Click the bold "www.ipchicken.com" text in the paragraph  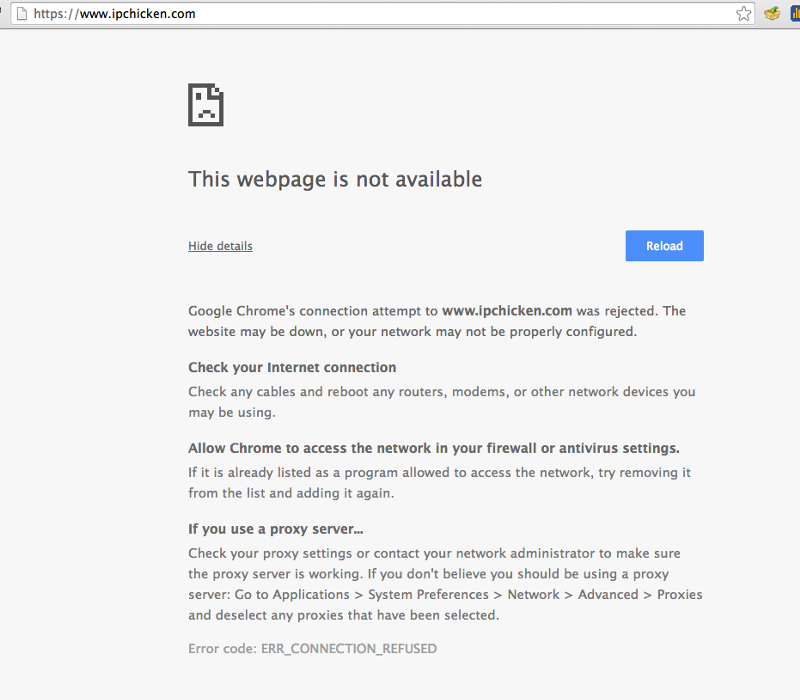pos(507,311)
